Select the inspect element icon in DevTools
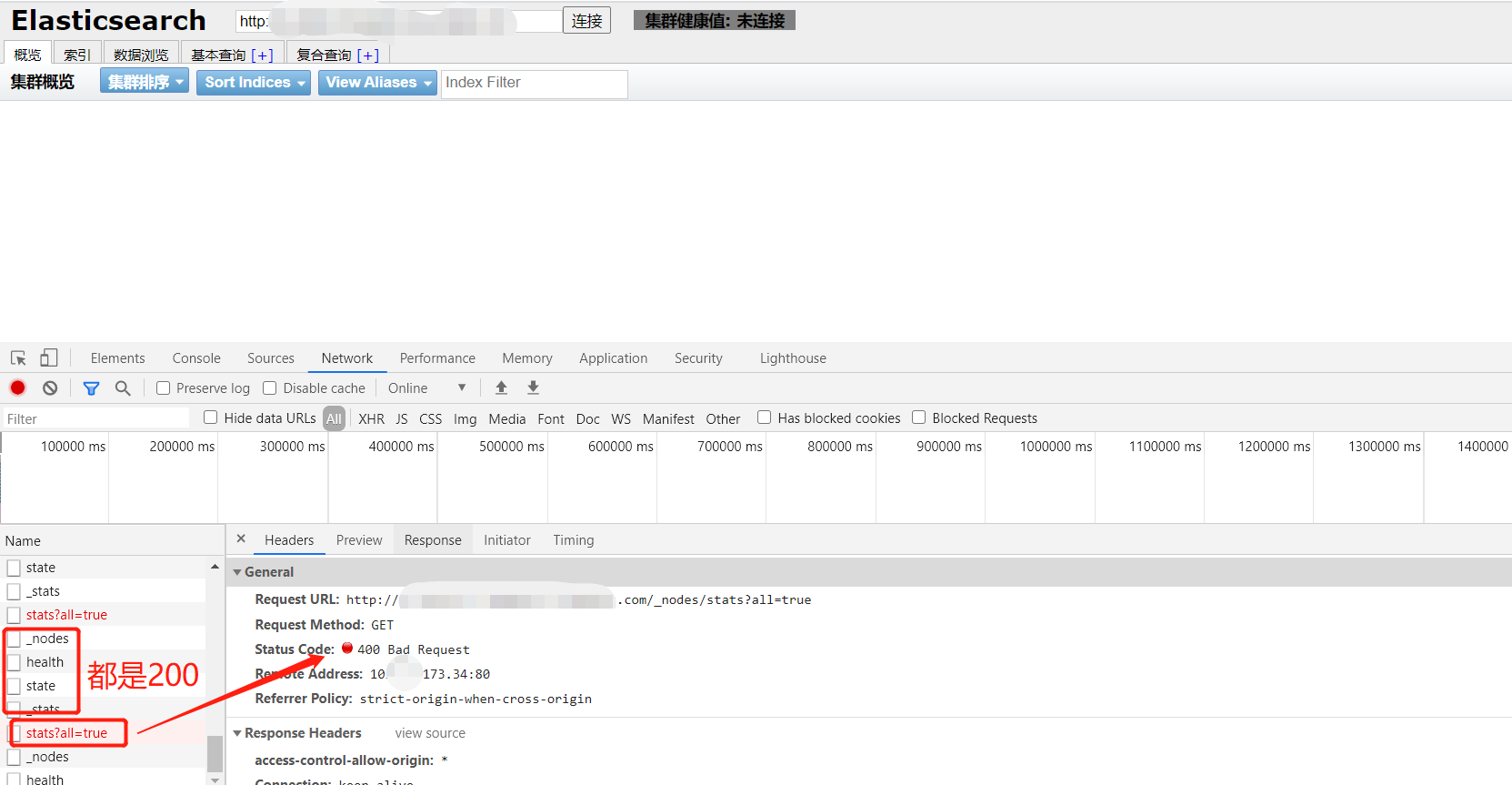 [x=18, y=358]
